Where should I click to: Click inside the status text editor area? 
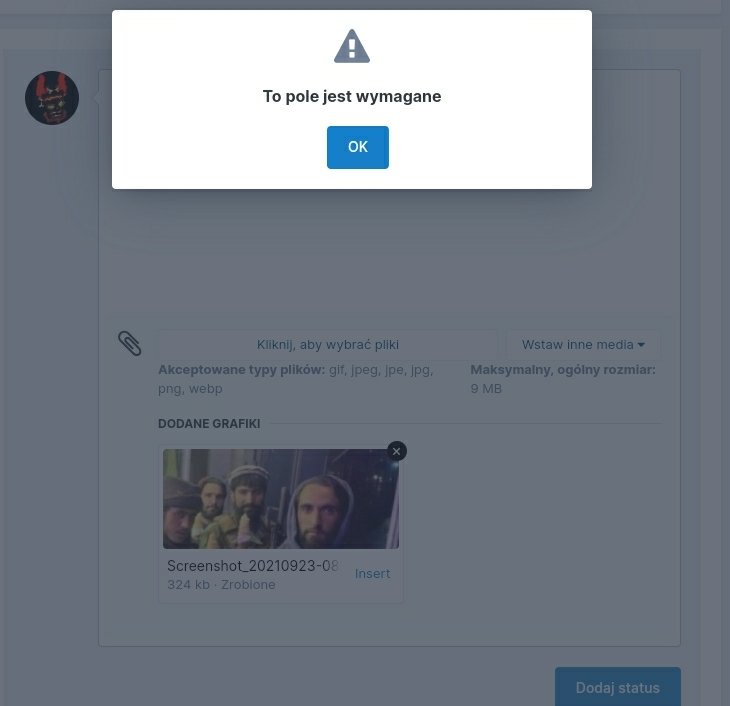pyautogui.click(x=389, y=251)
